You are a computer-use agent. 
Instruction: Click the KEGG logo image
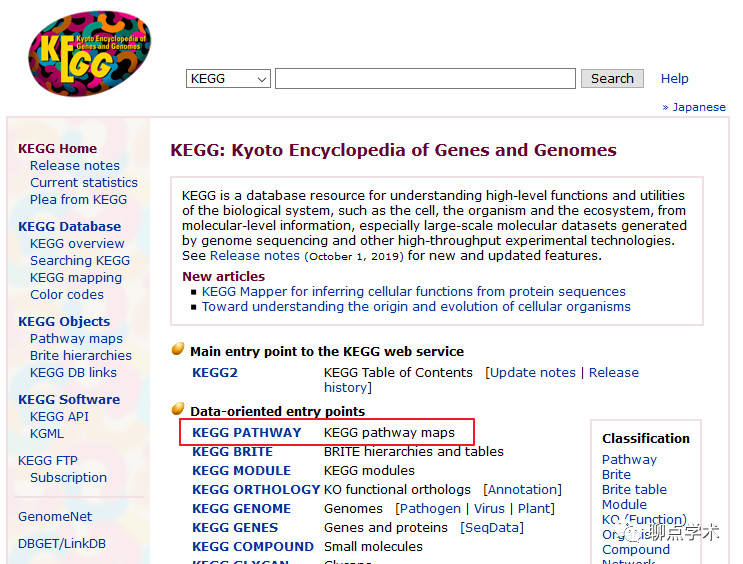[90, 54]
